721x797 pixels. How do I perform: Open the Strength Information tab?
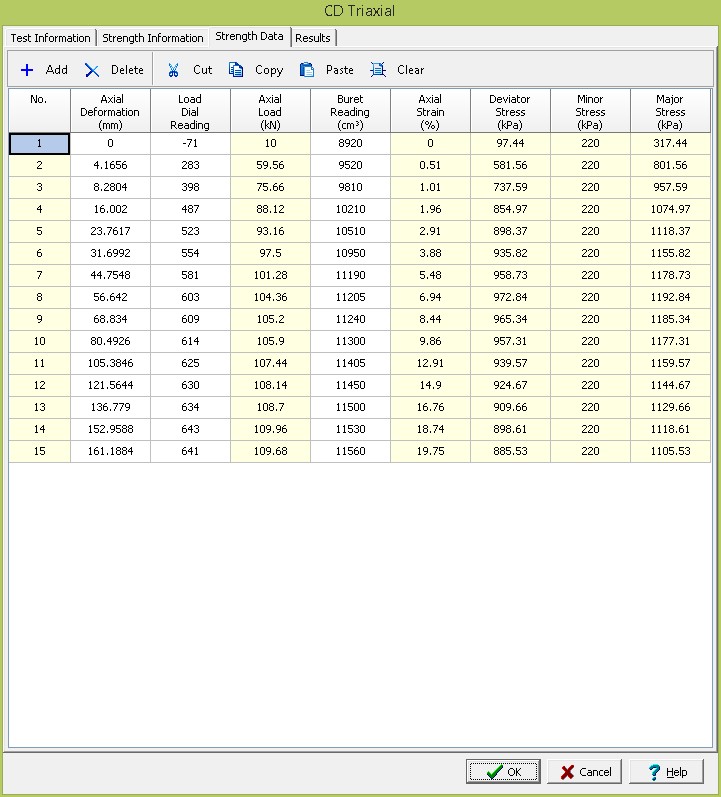pos(152,38)
